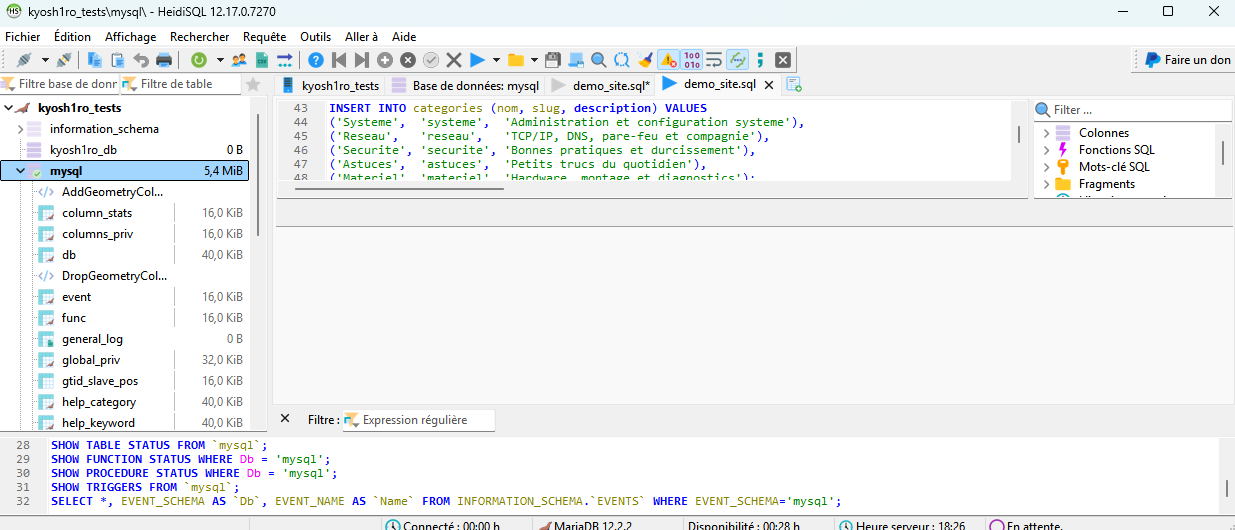The image size is (1235, 530).
Task: Click the Save floppy disk icon
Action: pos(553,60)
